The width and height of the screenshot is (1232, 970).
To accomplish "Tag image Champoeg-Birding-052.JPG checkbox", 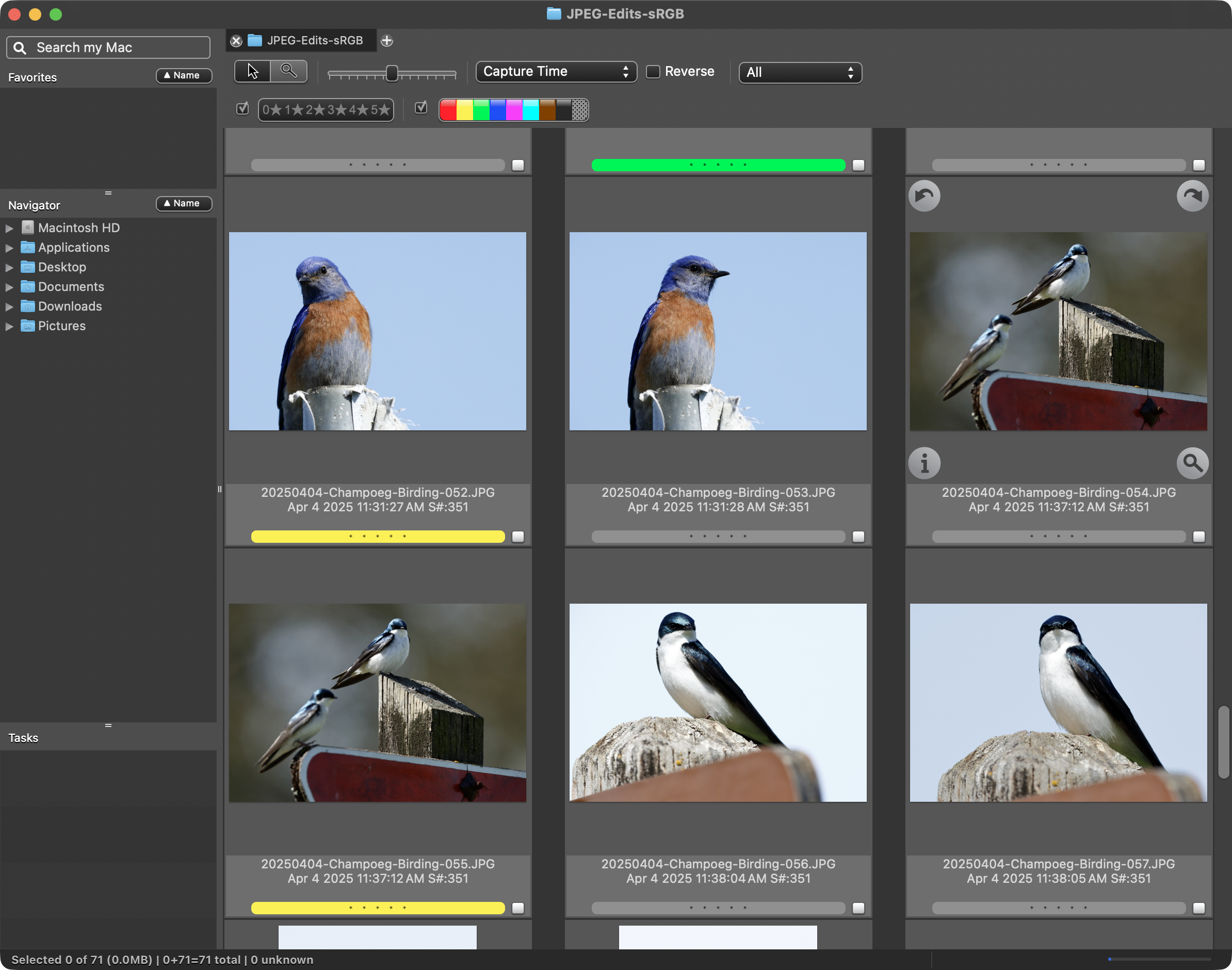I will (518, 537).
